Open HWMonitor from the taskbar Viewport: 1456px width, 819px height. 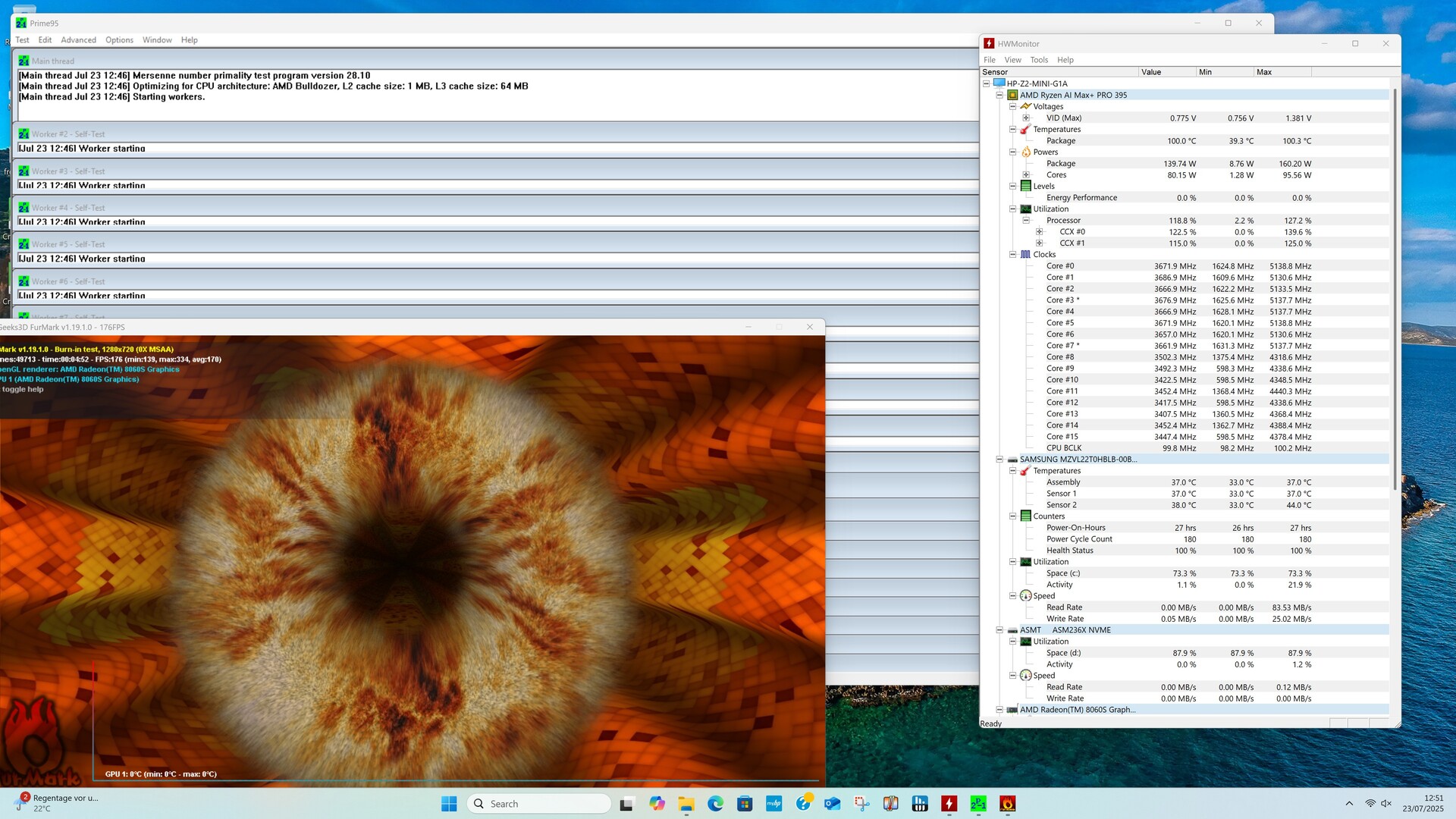(949, 804)
